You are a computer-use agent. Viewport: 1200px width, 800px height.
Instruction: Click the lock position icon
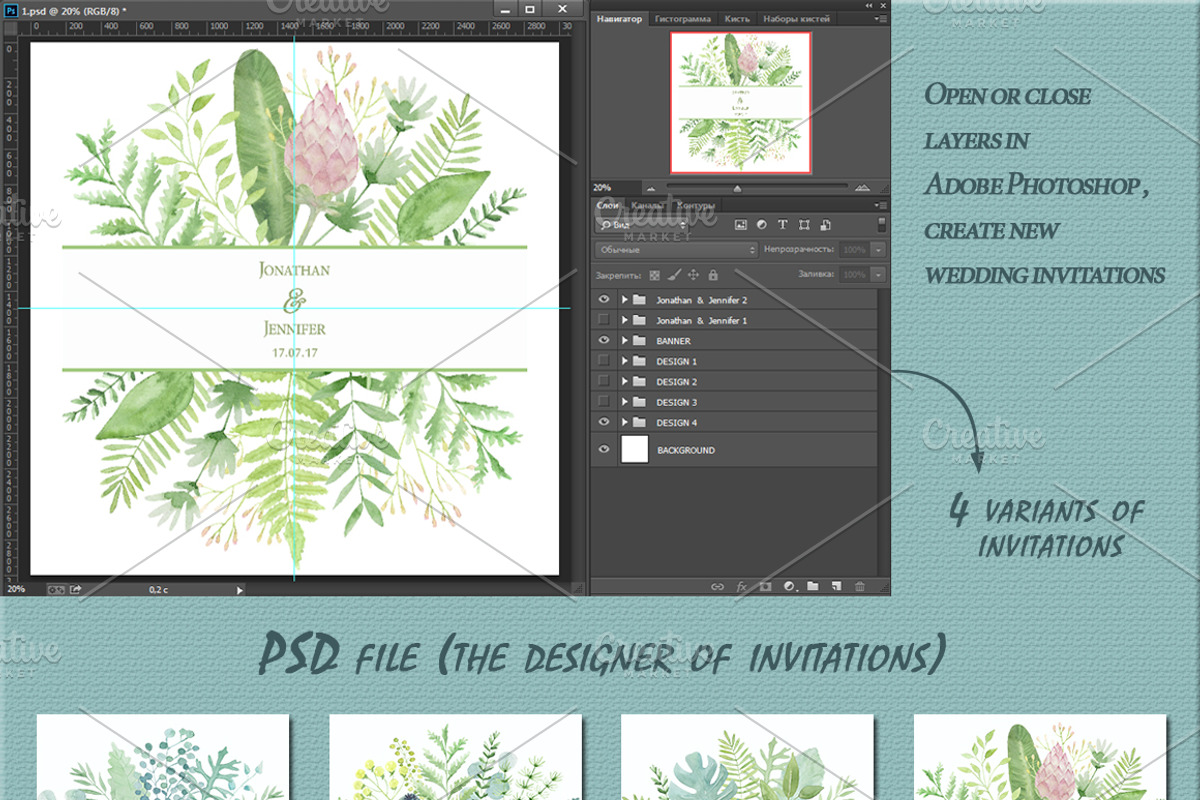[693, 274]
